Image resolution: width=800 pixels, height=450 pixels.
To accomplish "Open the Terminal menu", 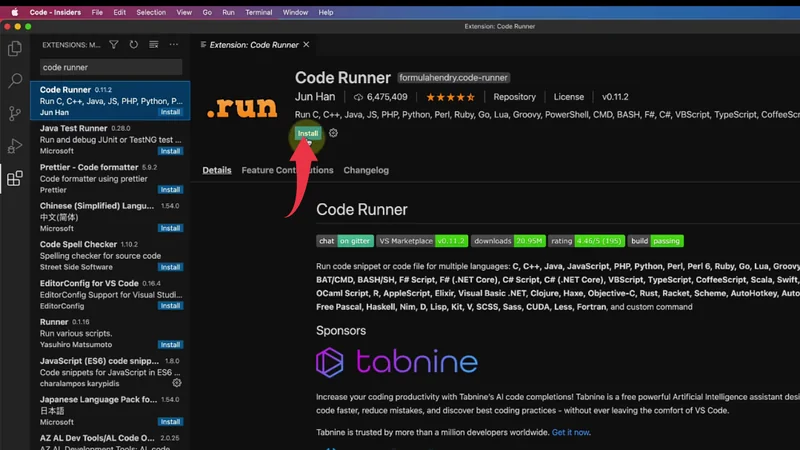I will click(258, 12).
